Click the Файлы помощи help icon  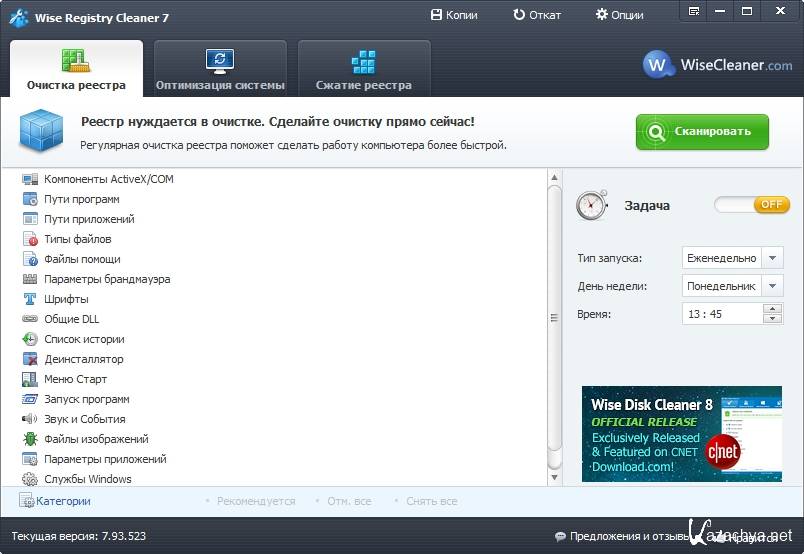coord(30,259)
